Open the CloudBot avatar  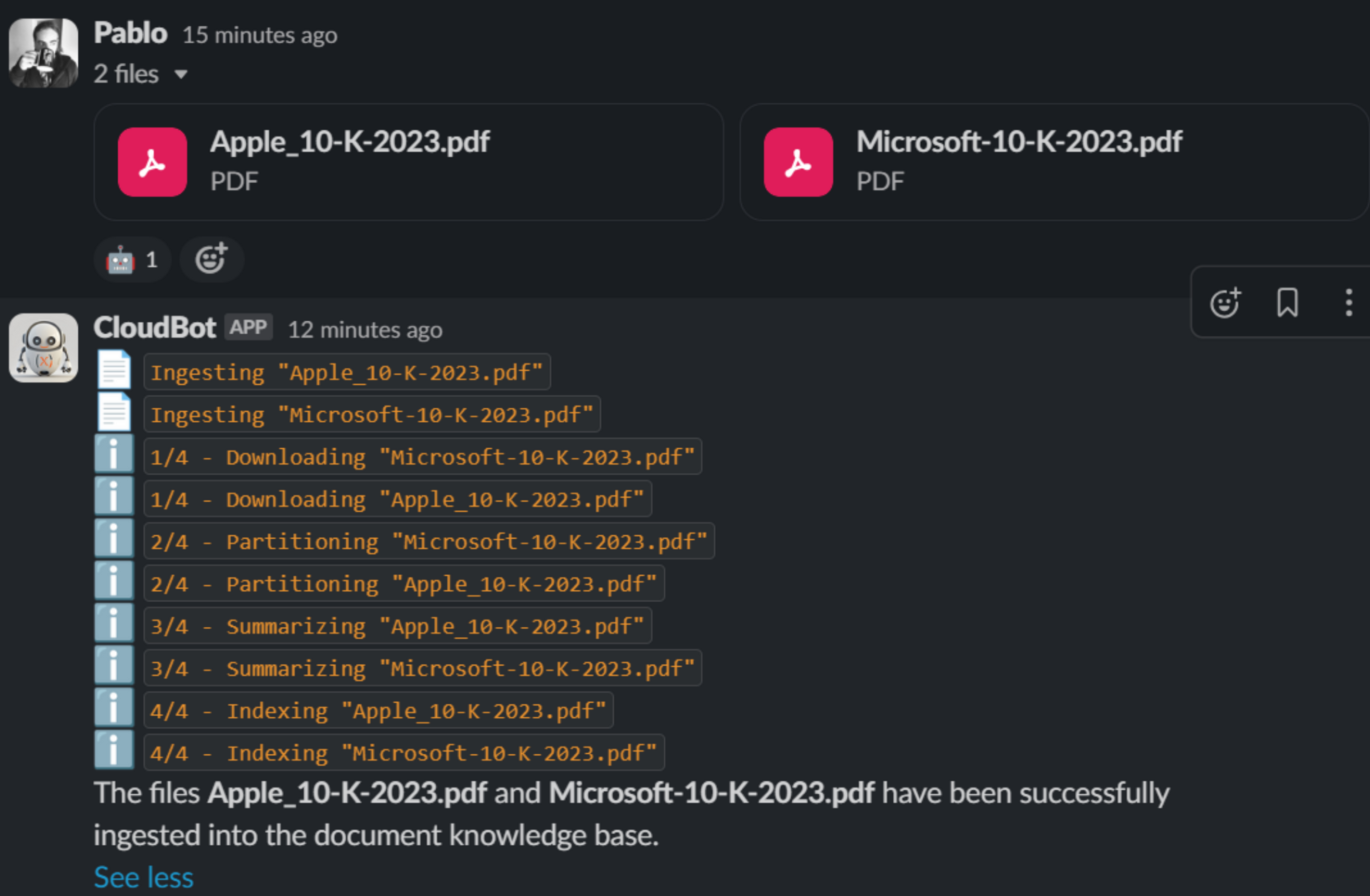(x=43, y=347)
